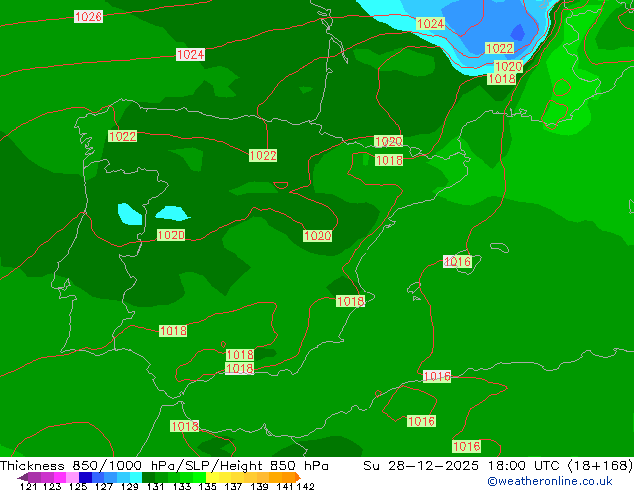Click the right cyan thickness patch over Spain
Image resolution: width=634 pixels, height=490 pixels.
click(x=173, y=213)
